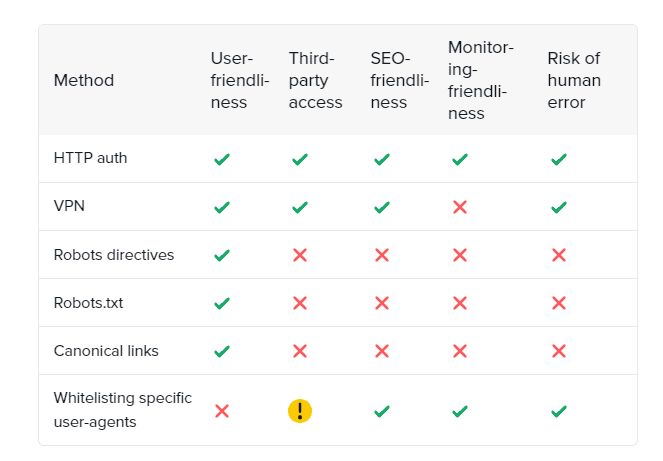Click the Third-party access column header

point(315,80)
